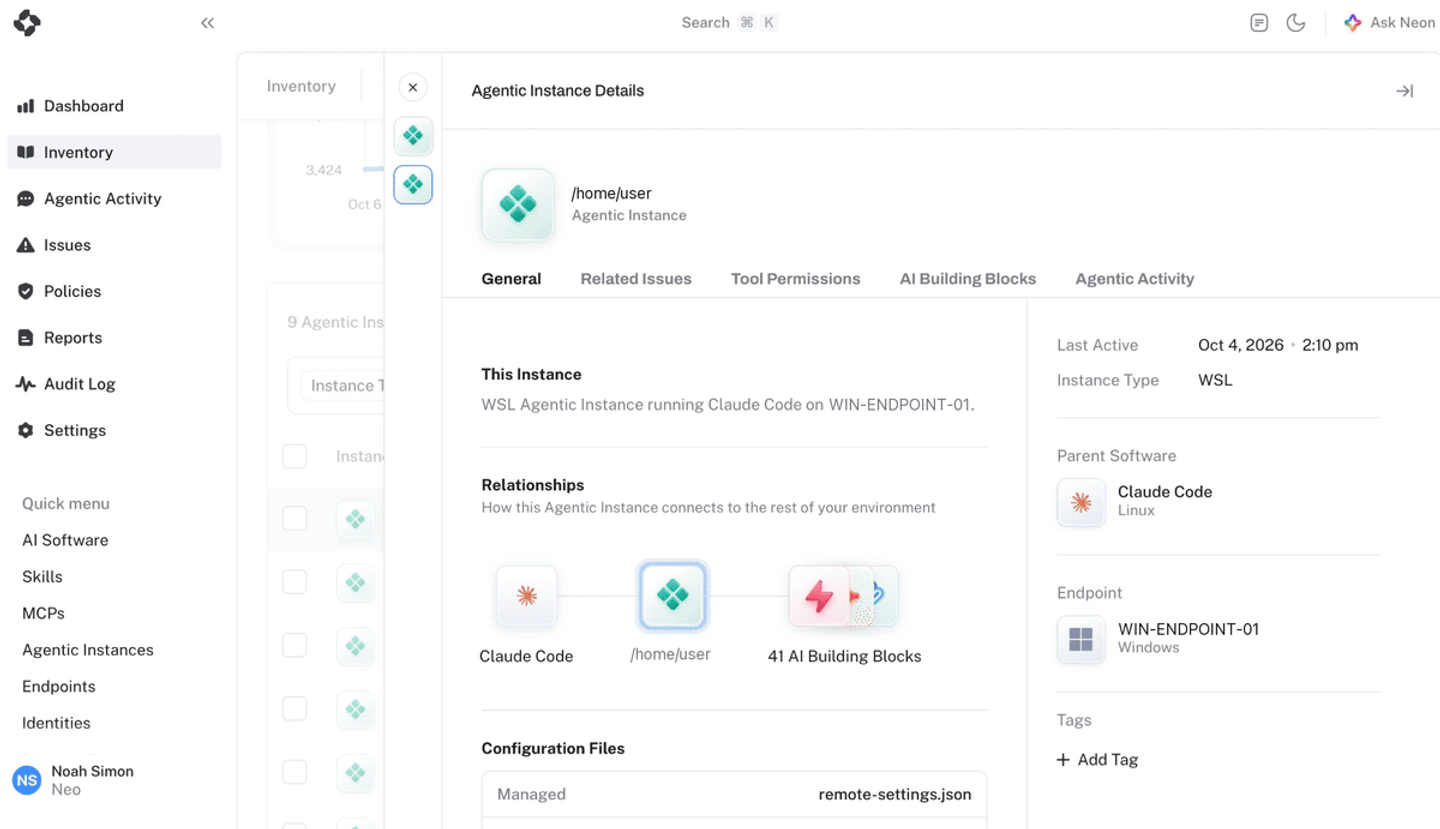Viewport: 1440px width, 829px height.
Task: Open Policies in the sidebar
Action: click(x=115, y=291)
